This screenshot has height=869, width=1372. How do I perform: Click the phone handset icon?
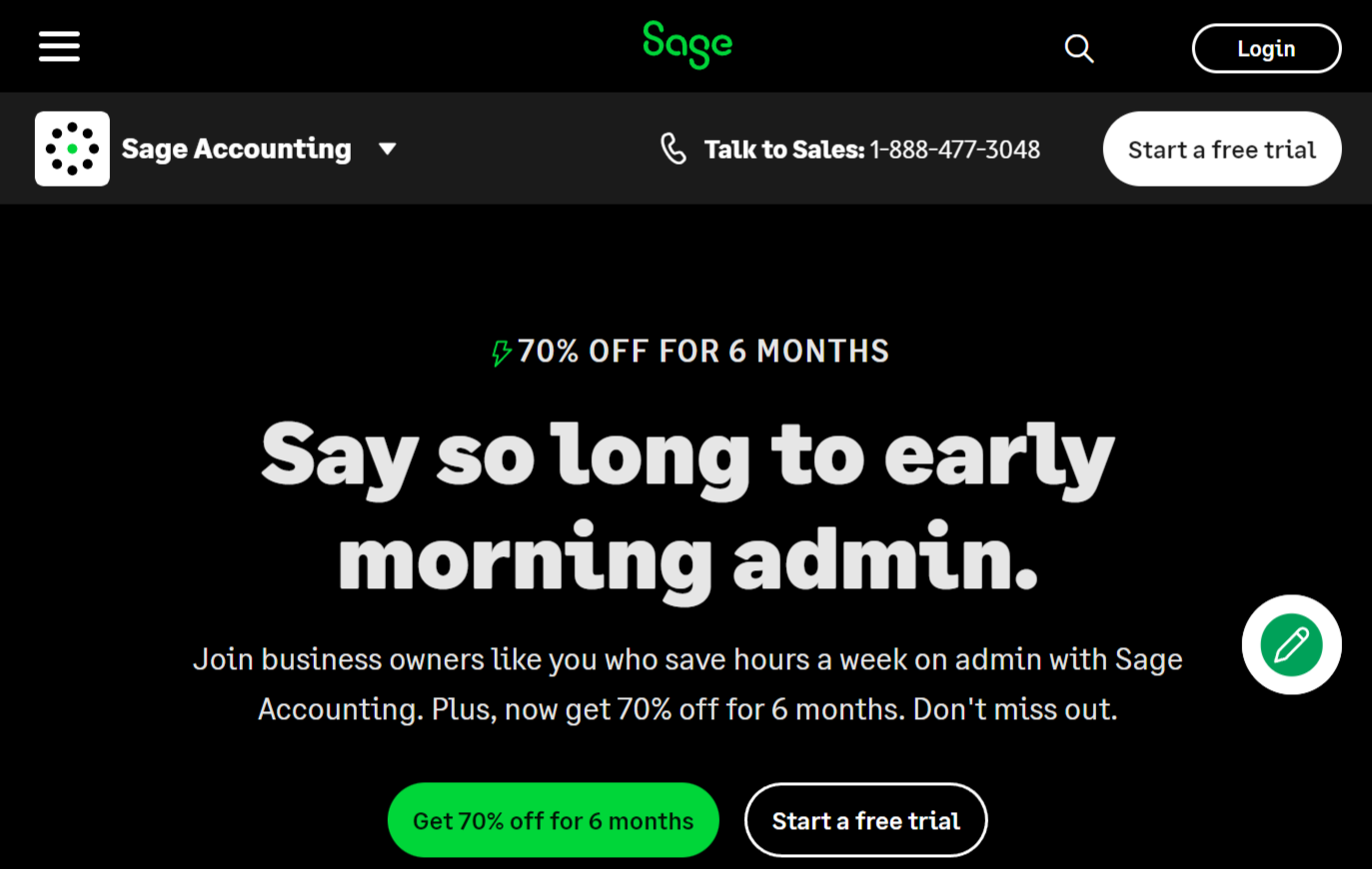(x=674, y=149)
